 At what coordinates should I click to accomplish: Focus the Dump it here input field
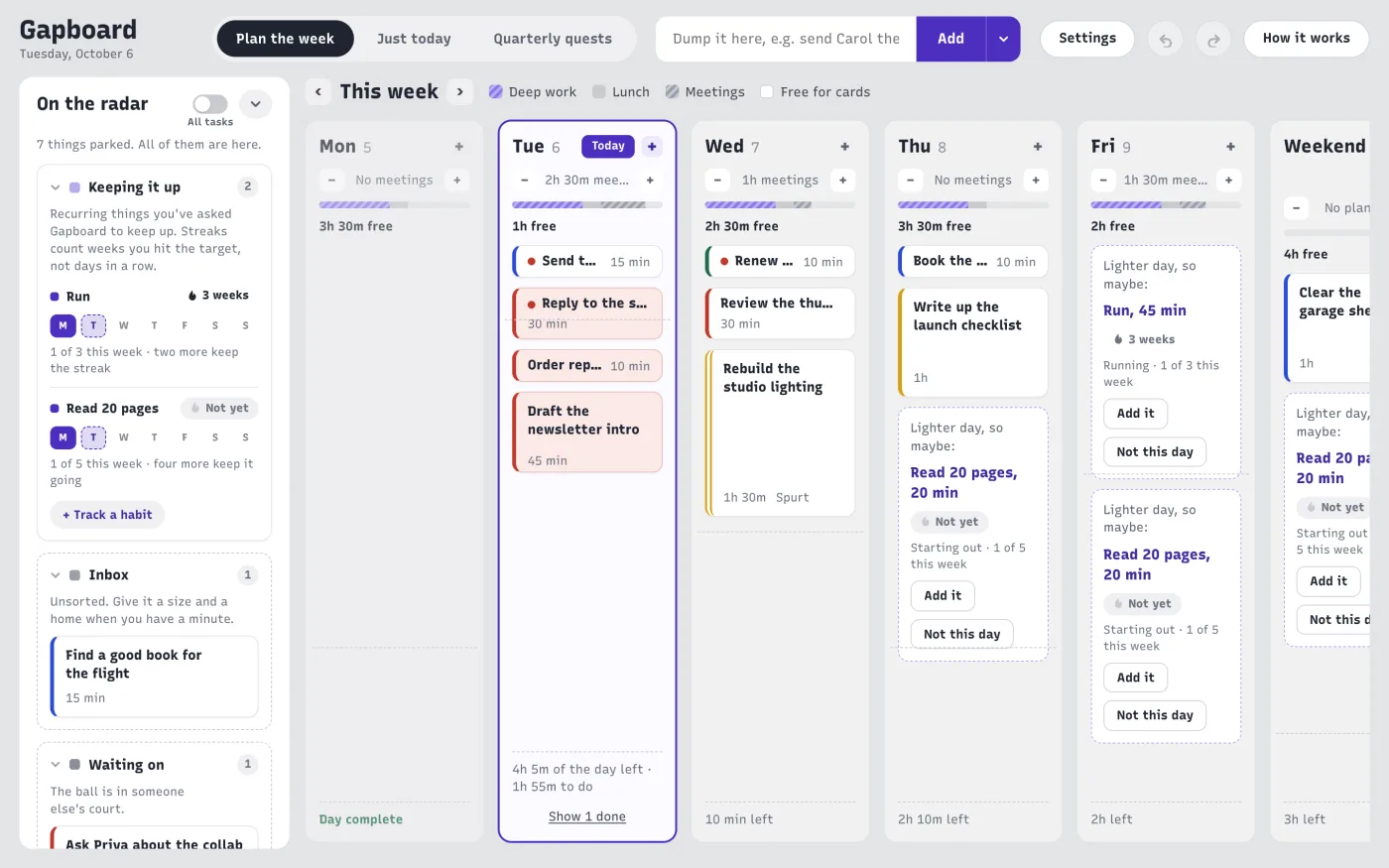coord(786,39)
